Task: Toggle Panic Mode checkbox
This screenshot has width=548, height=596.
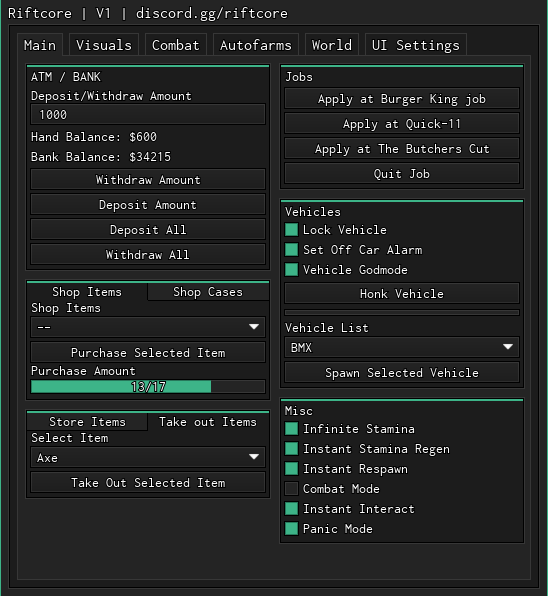Action: (x=291, y=529)
